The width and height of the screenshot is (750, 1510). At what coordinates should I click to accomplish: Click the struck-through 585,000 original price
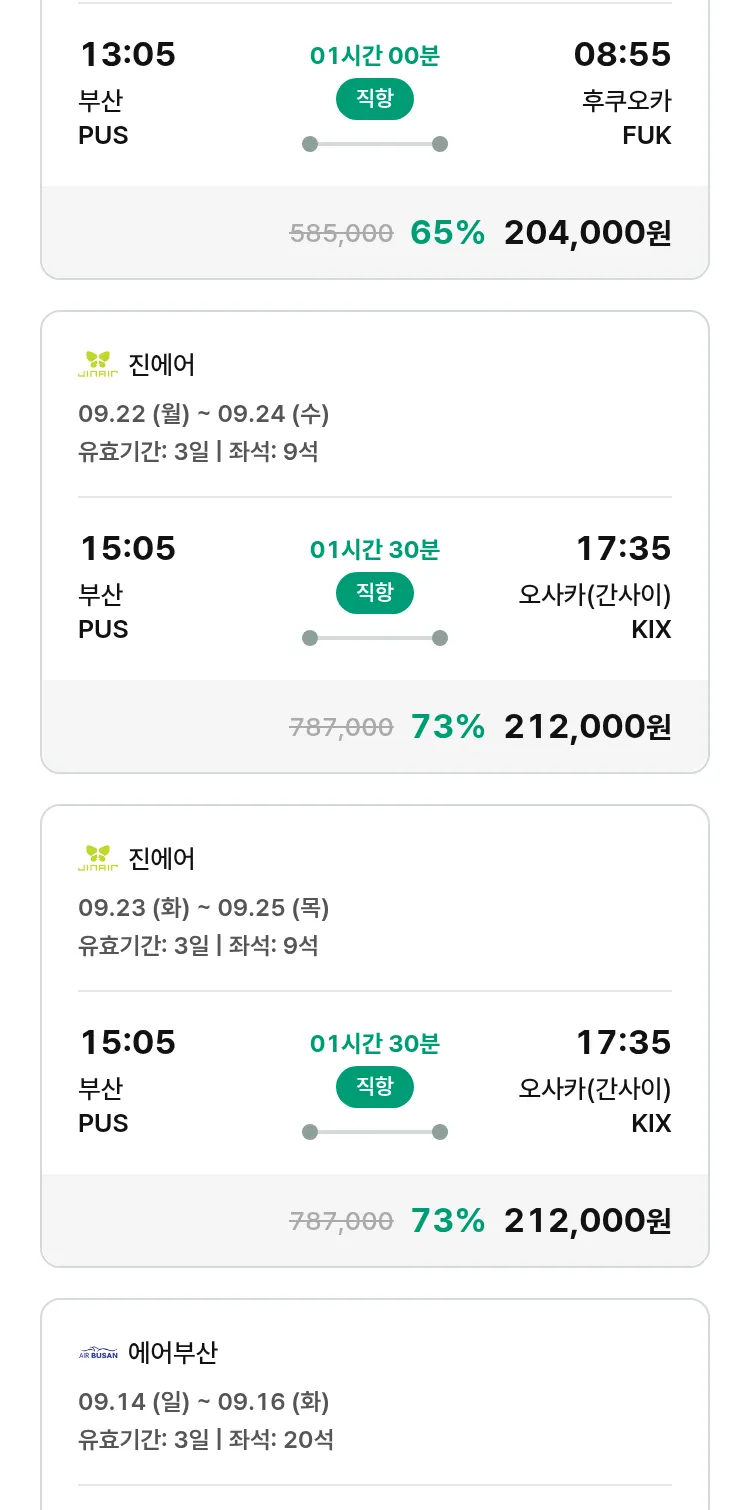(341, 234)
